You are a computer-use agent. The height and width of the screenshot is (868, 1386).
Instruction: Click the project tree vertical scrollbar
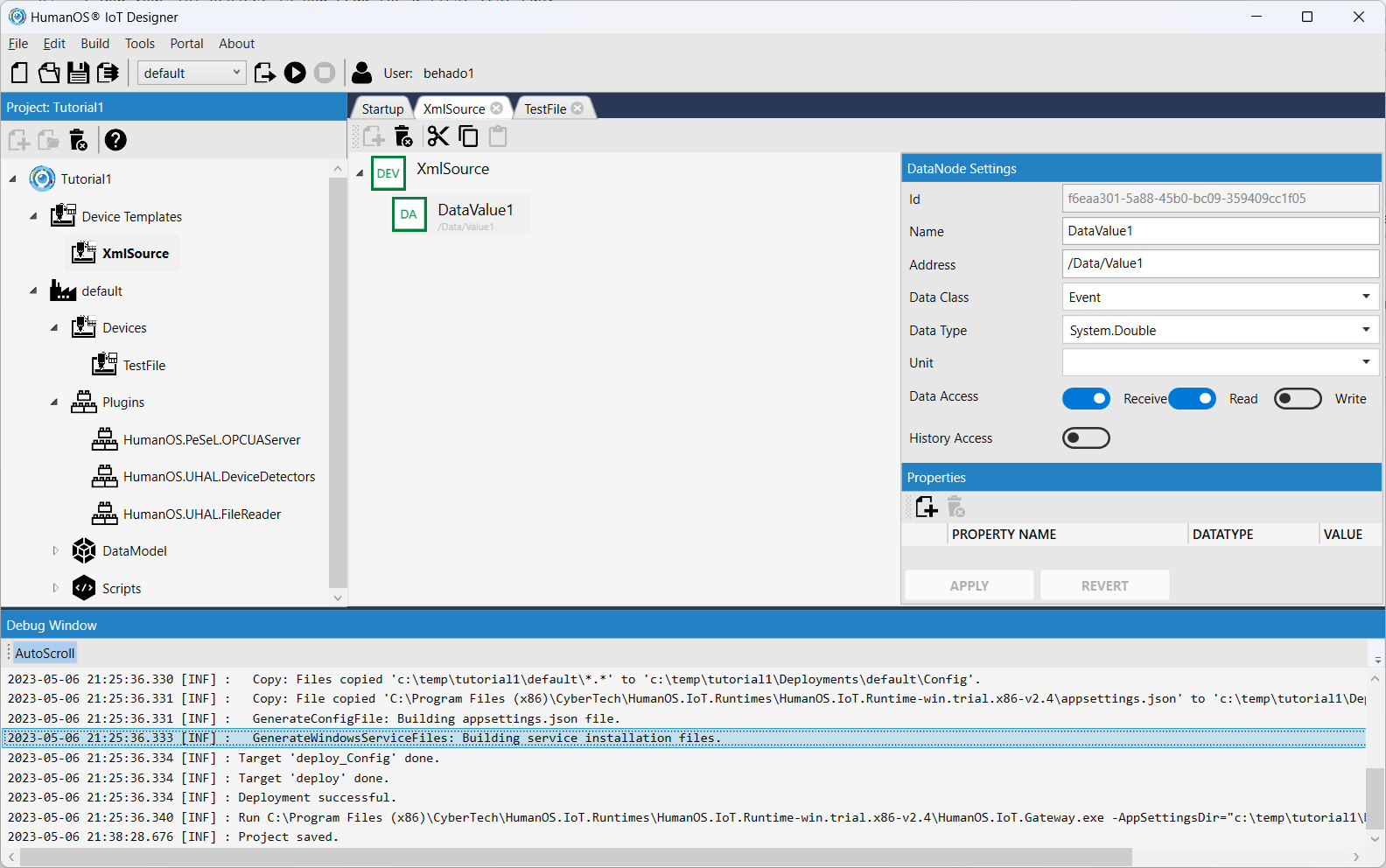pyautogui.click(x=338, y=382)
